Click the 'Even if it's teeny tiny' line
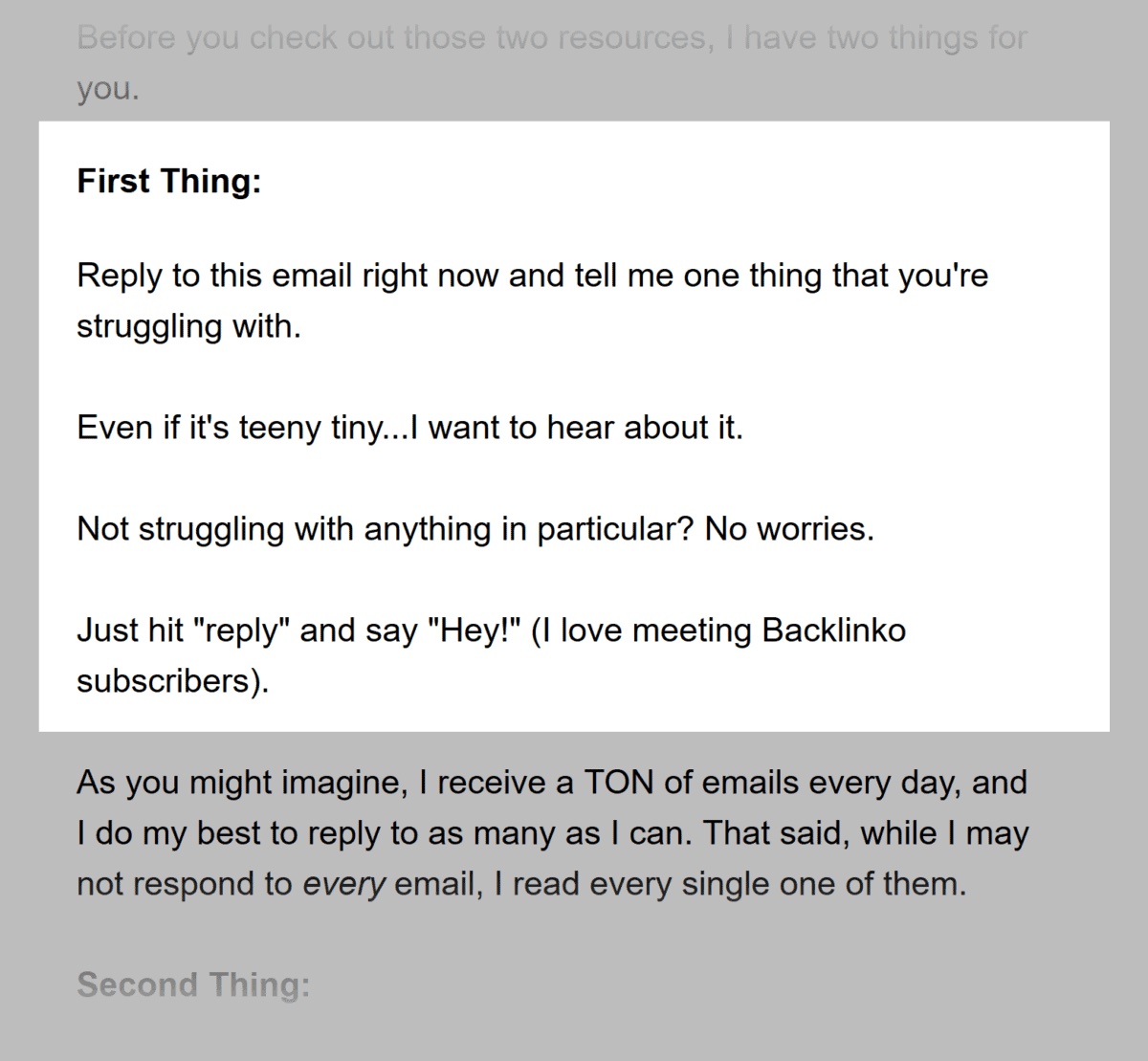This screenshot has width=1148, height=1061. (409, 427)
